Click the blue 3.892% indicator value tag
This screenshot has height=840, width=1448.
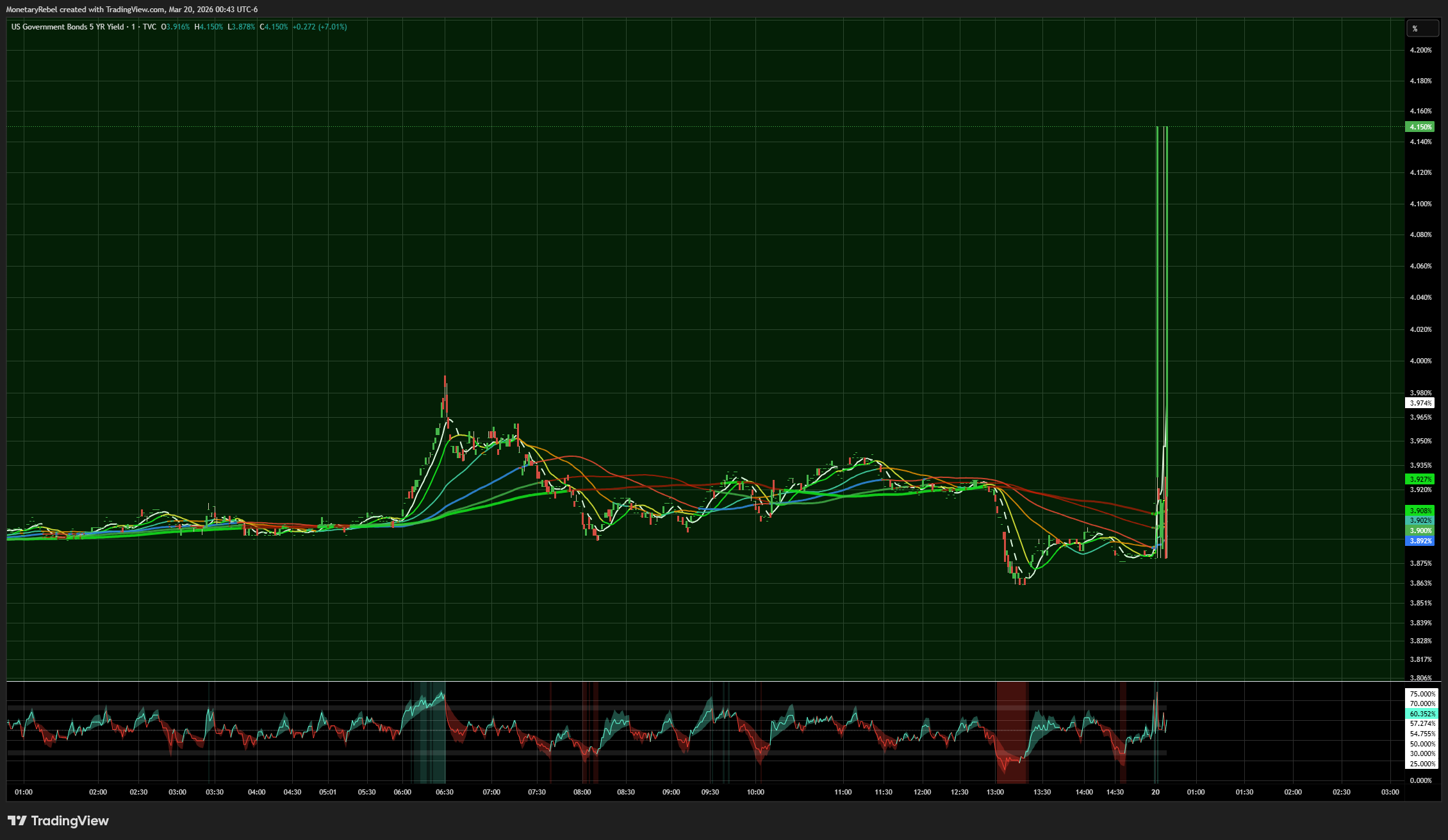point(1420,541)
